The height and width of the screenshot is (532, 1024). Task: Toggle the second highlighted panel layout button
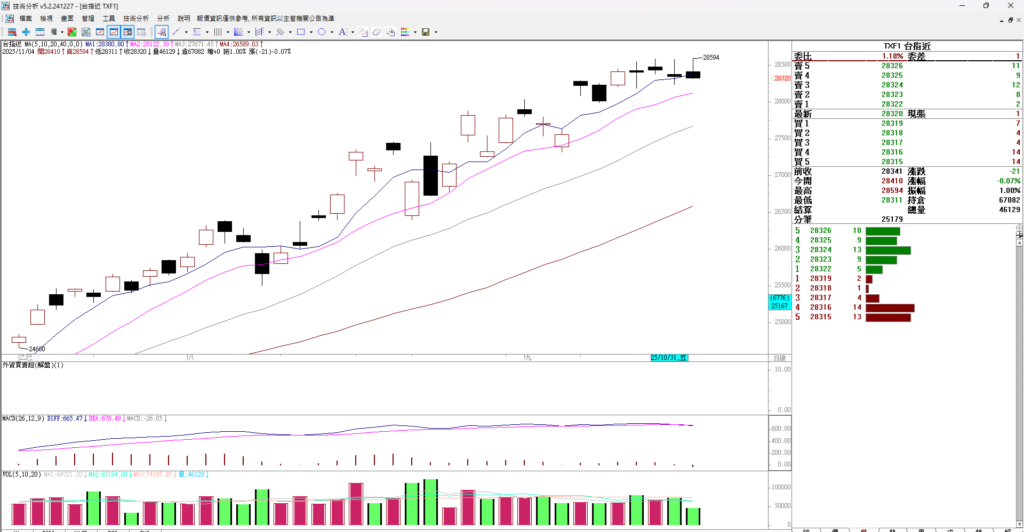coord(128,32)
